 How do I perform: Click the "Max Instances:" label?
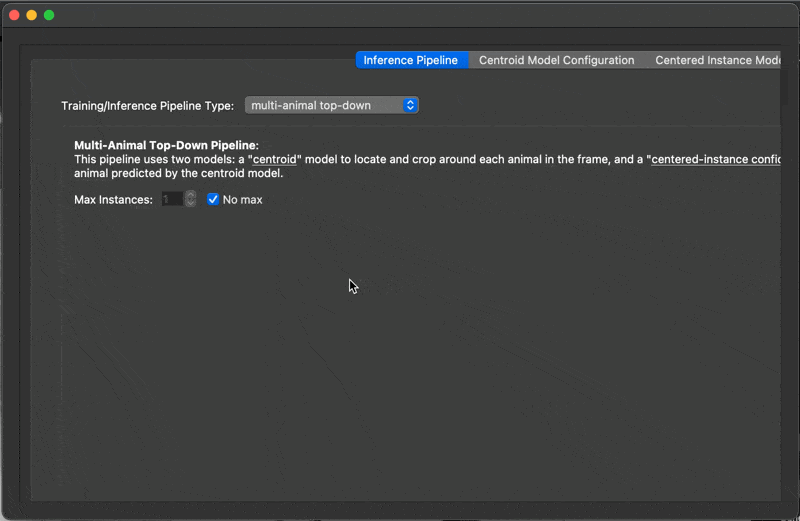click(113, 200)
